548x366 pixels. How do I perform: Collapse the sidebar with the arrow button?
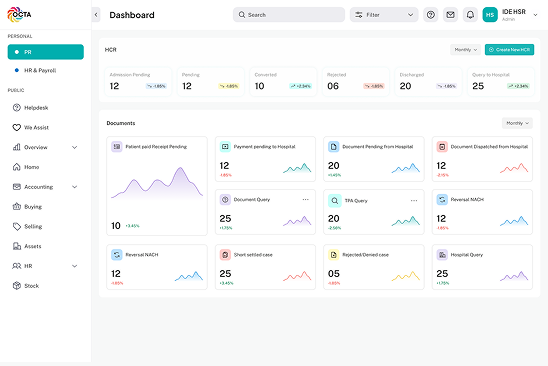pyautogui.click(x=96, y=15)
